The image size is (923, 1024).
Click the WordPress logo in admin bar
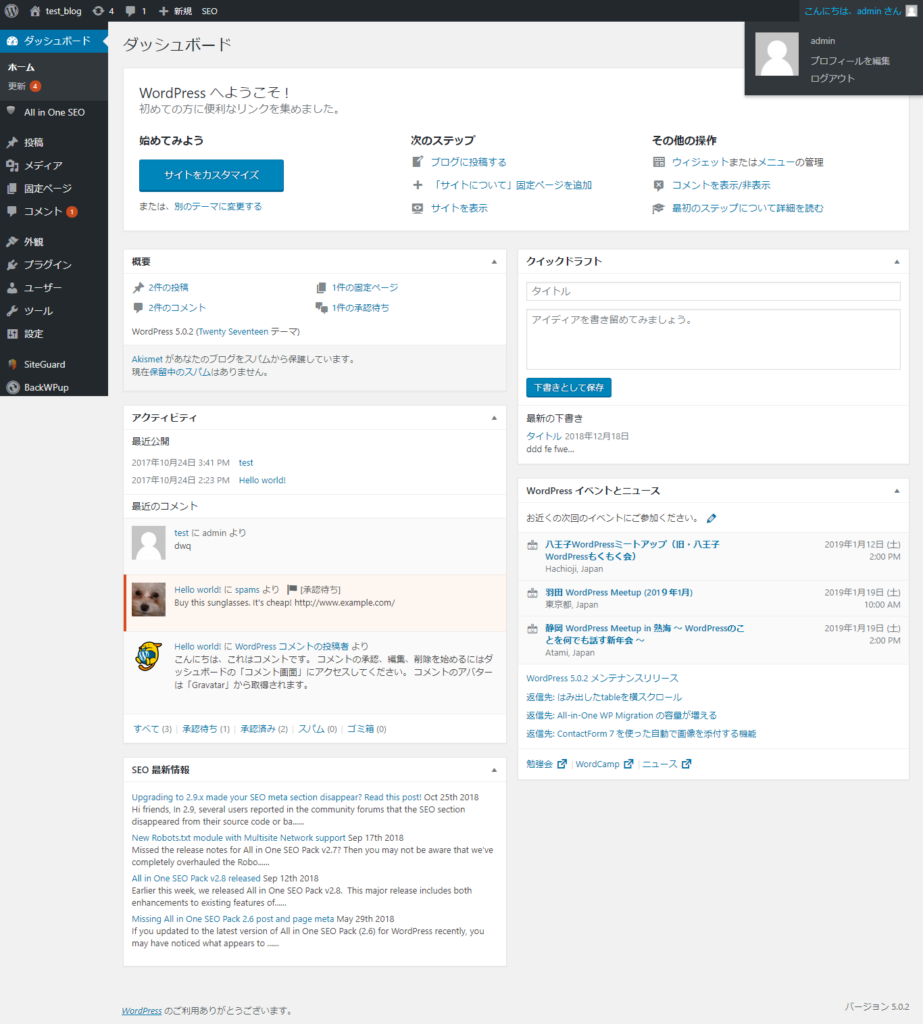pos(12,11)
